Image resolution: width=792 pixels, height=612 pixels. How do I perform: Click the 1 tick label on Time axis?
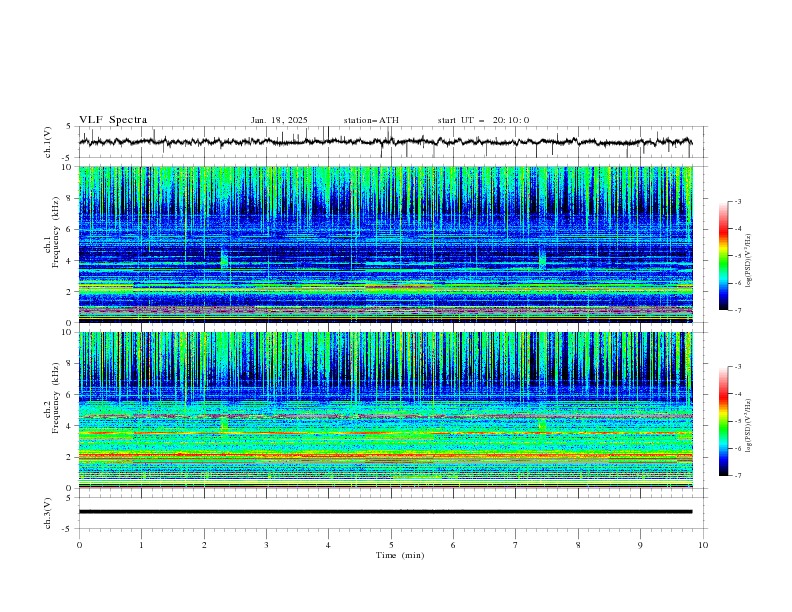141,545
